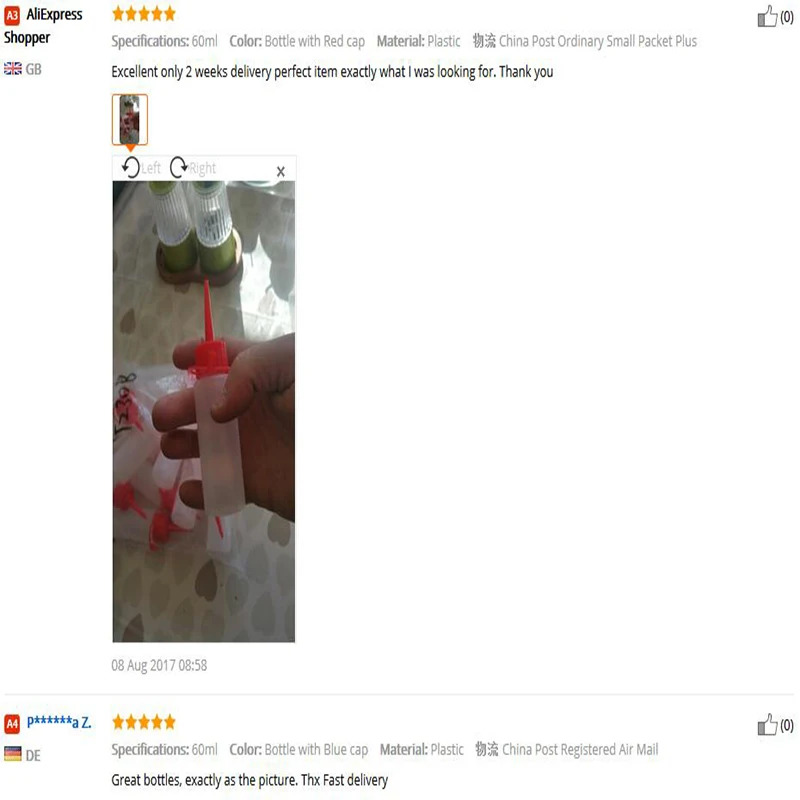800x800 pixels.
Task: Click the 'Left' rotate label
Action: tap(151, 168)
